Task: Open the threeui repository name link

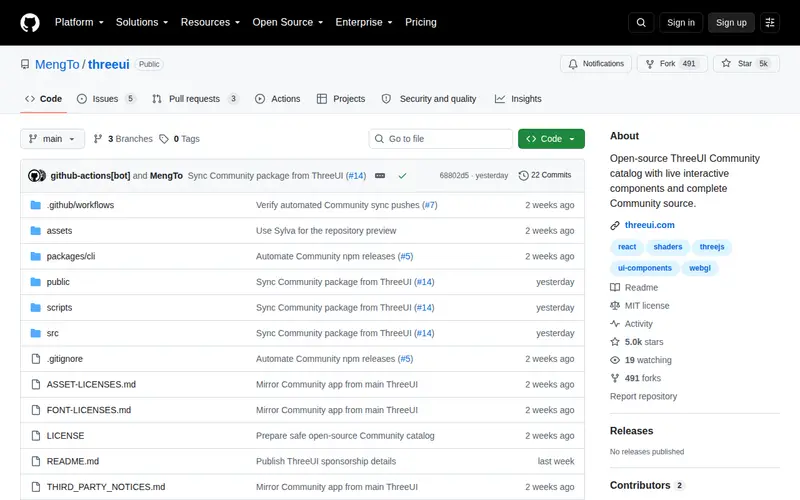Action: pyautogui.click(x=109, y=64)
